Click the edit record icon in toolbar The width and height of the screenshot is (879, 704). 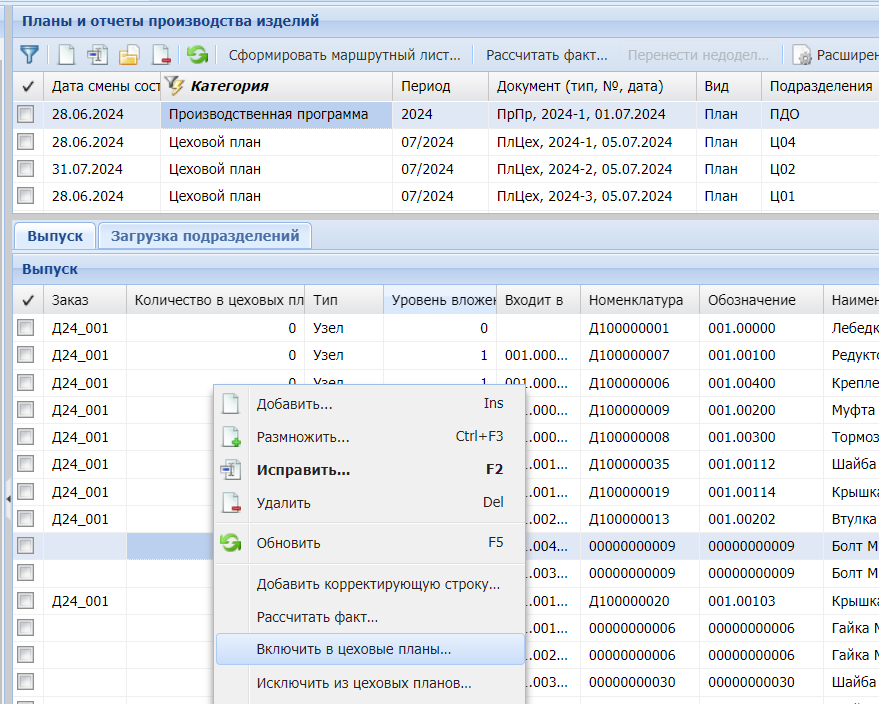[x=97, y=55]
